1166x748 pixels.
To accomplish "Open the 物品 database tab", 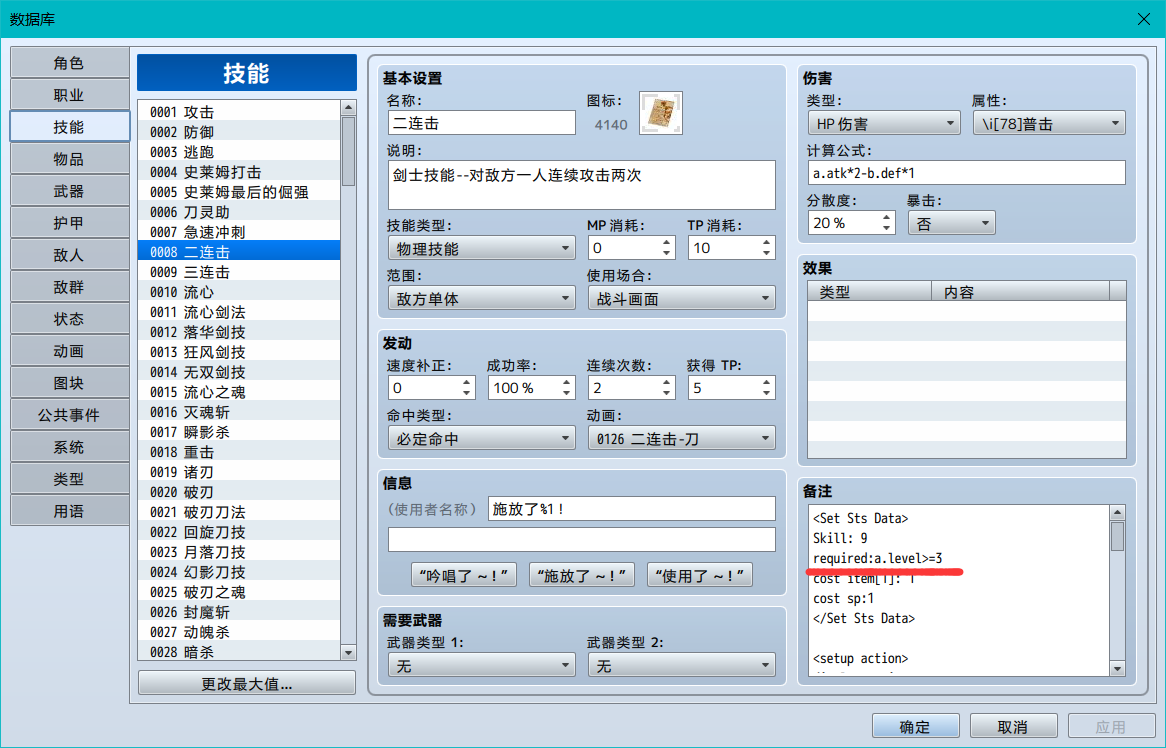I will 69,159.
